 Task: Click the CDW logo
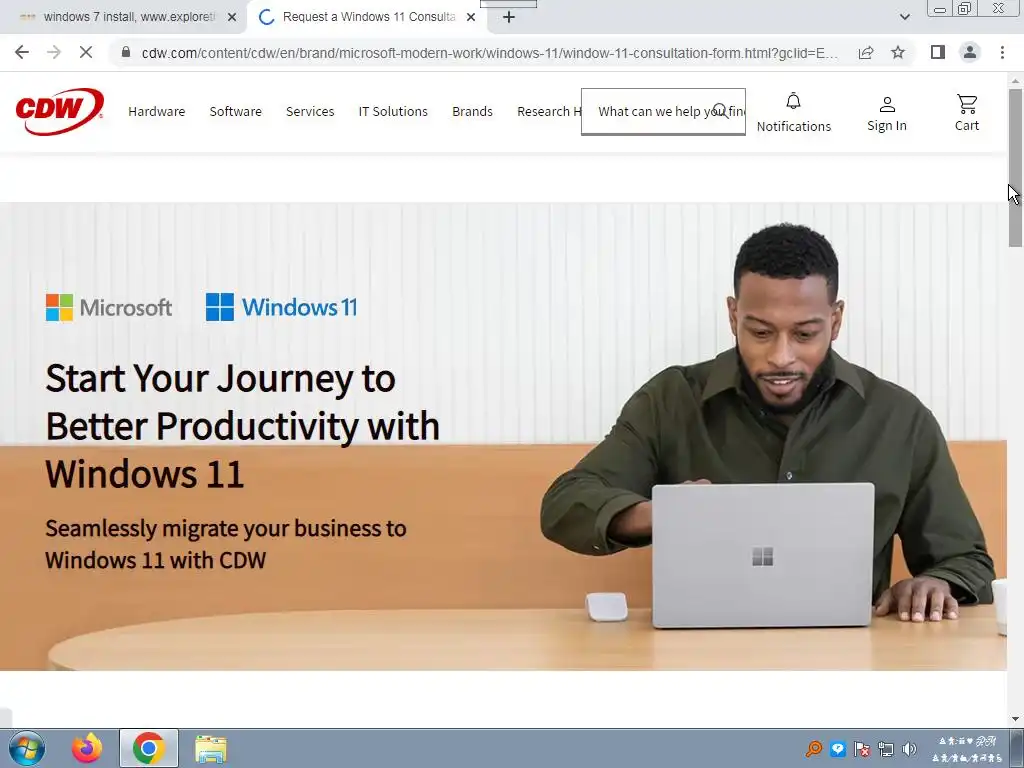[59, 112]
